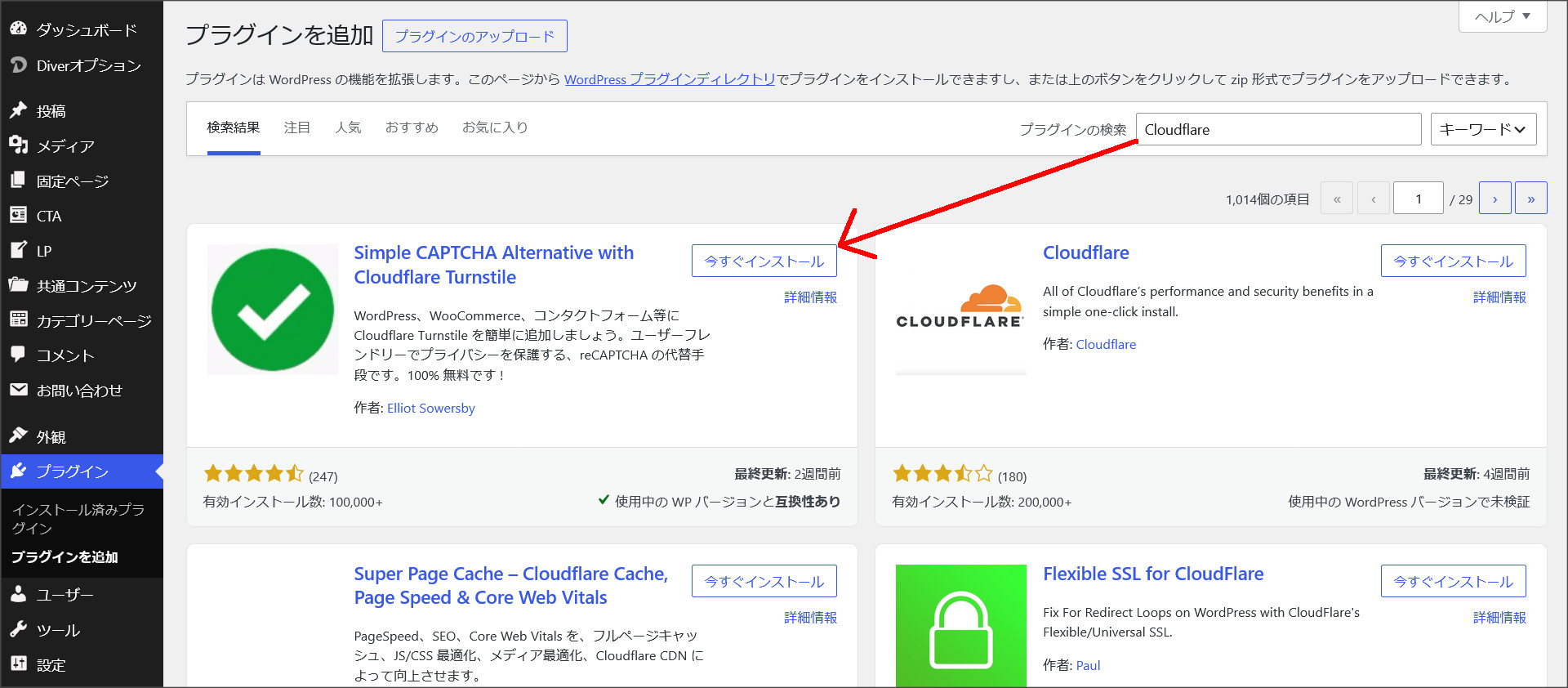Switch to the 人気 tab
The height and width of the screenshot is (688, 1568).
[348, 128]
